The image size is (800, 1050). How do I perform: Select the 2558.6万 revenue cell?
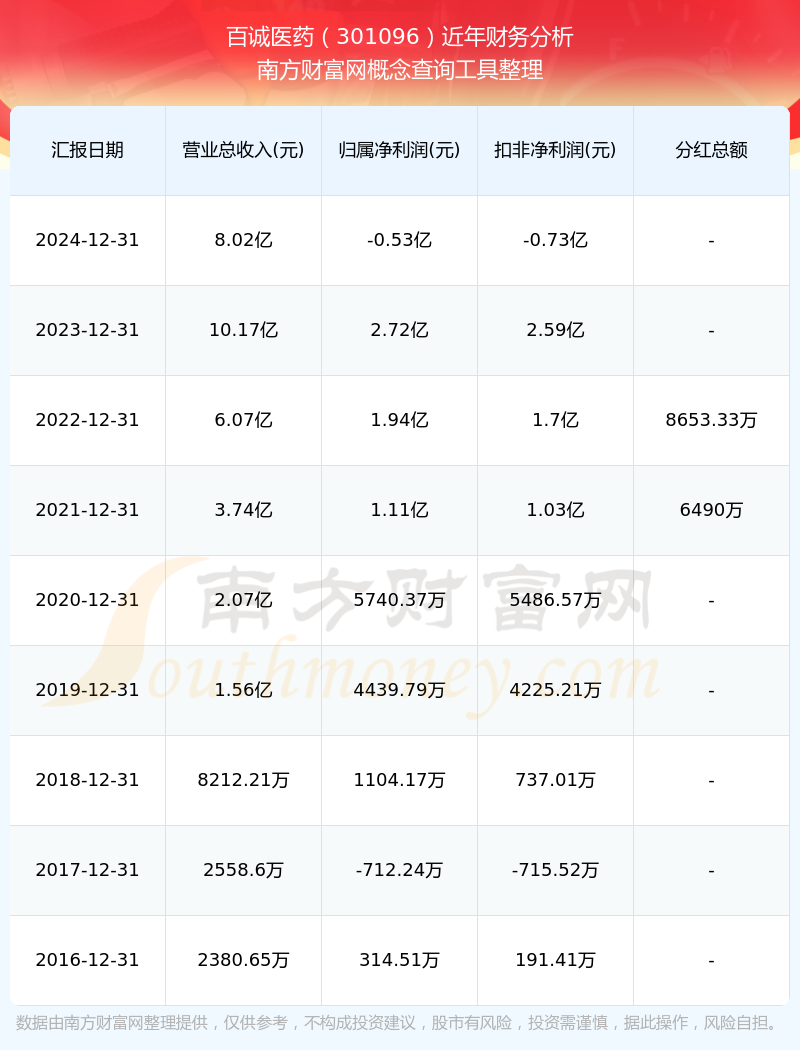click(244, 871)
